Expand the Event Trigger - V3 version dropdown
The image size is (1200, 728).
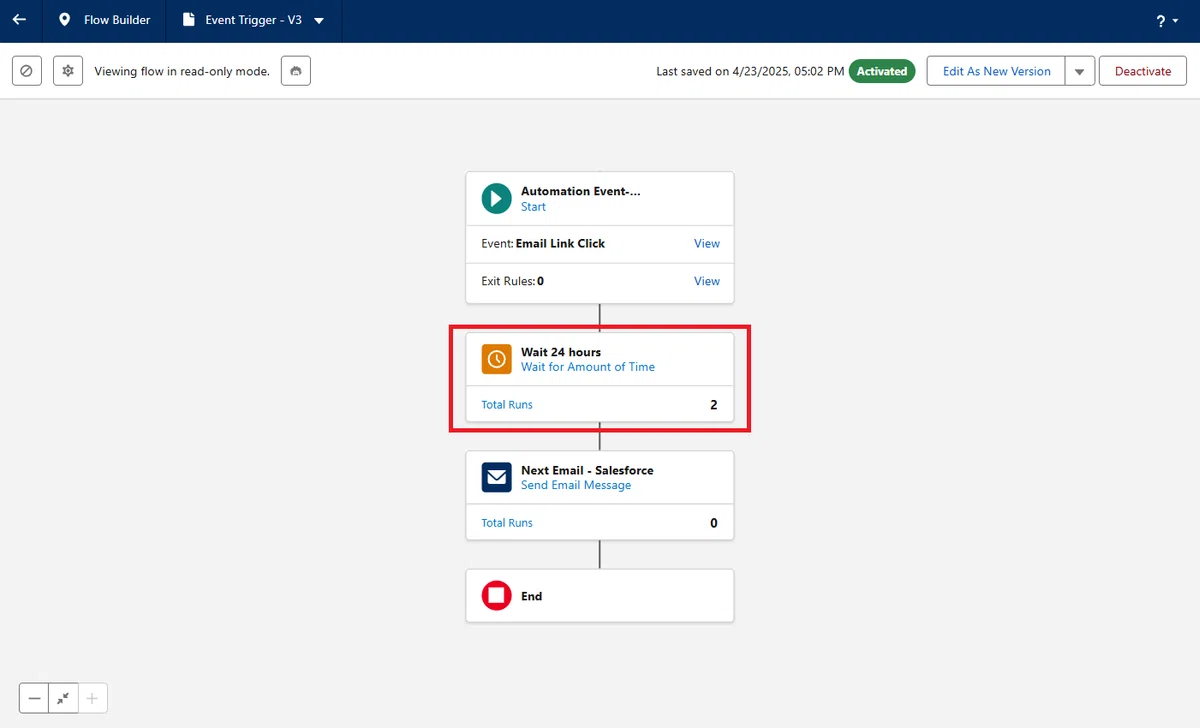[319, 21]
